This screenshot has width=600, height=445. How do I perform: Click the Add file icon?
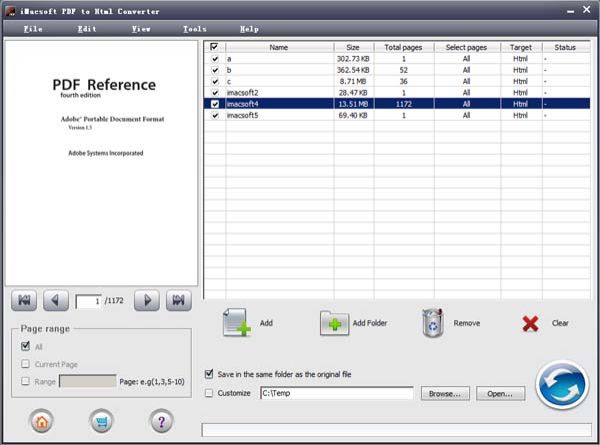[237, 323]
